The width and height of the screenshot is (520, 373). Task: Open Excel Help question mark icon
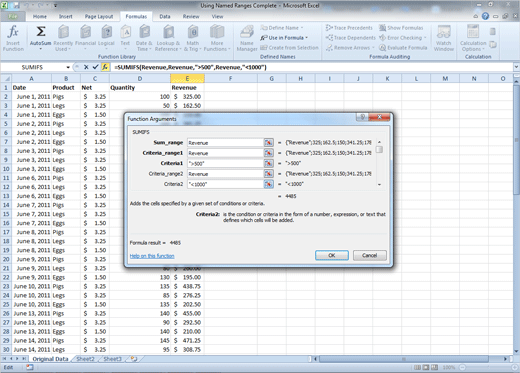(485, 16)
